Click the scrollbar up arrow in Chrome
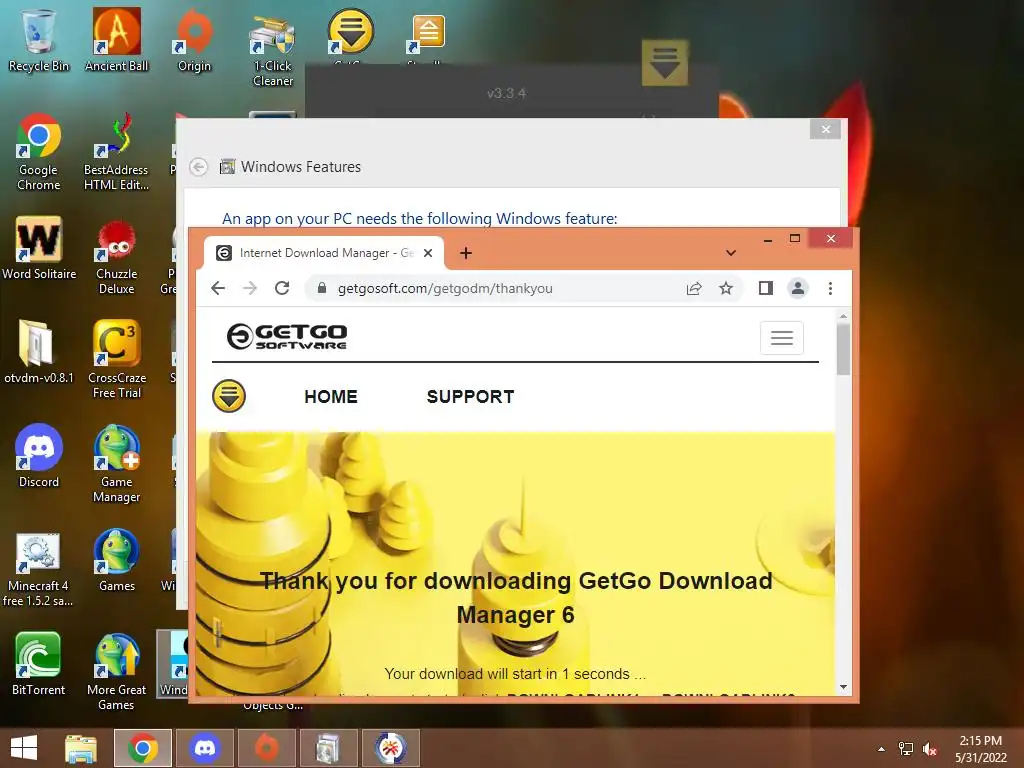The width and height of the screenshot is (1024, 768). [843, 316]
